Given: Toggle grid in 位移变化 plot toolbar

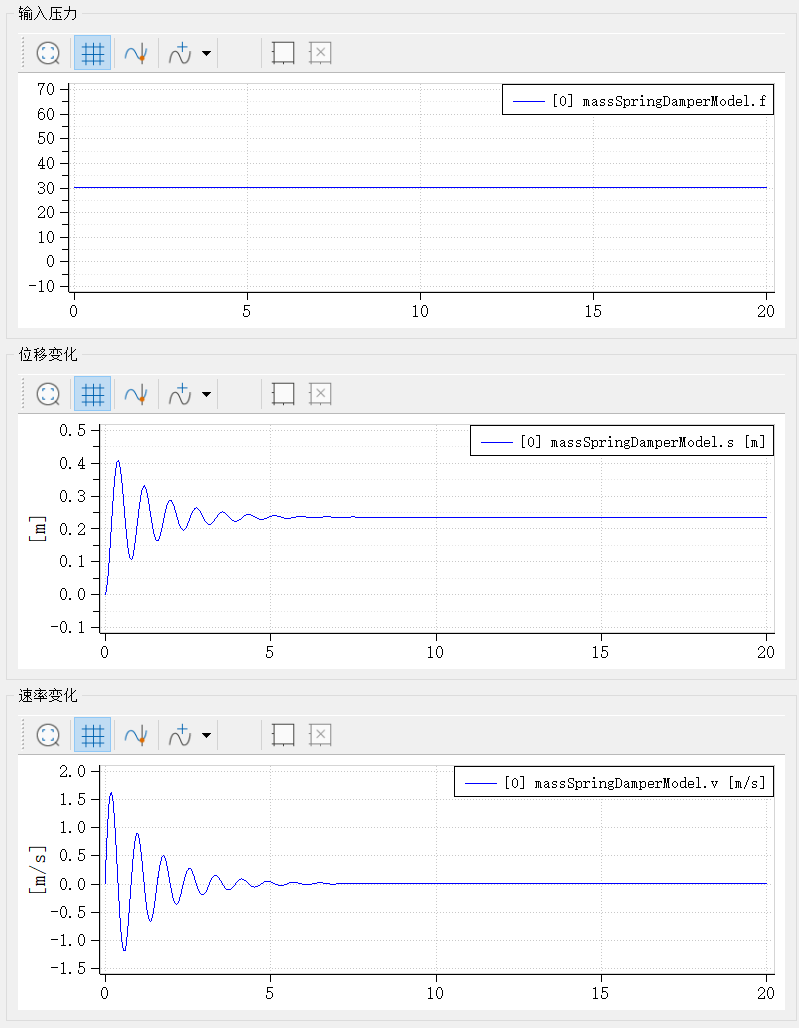Looking at the screenshot, I should (92, 394).
